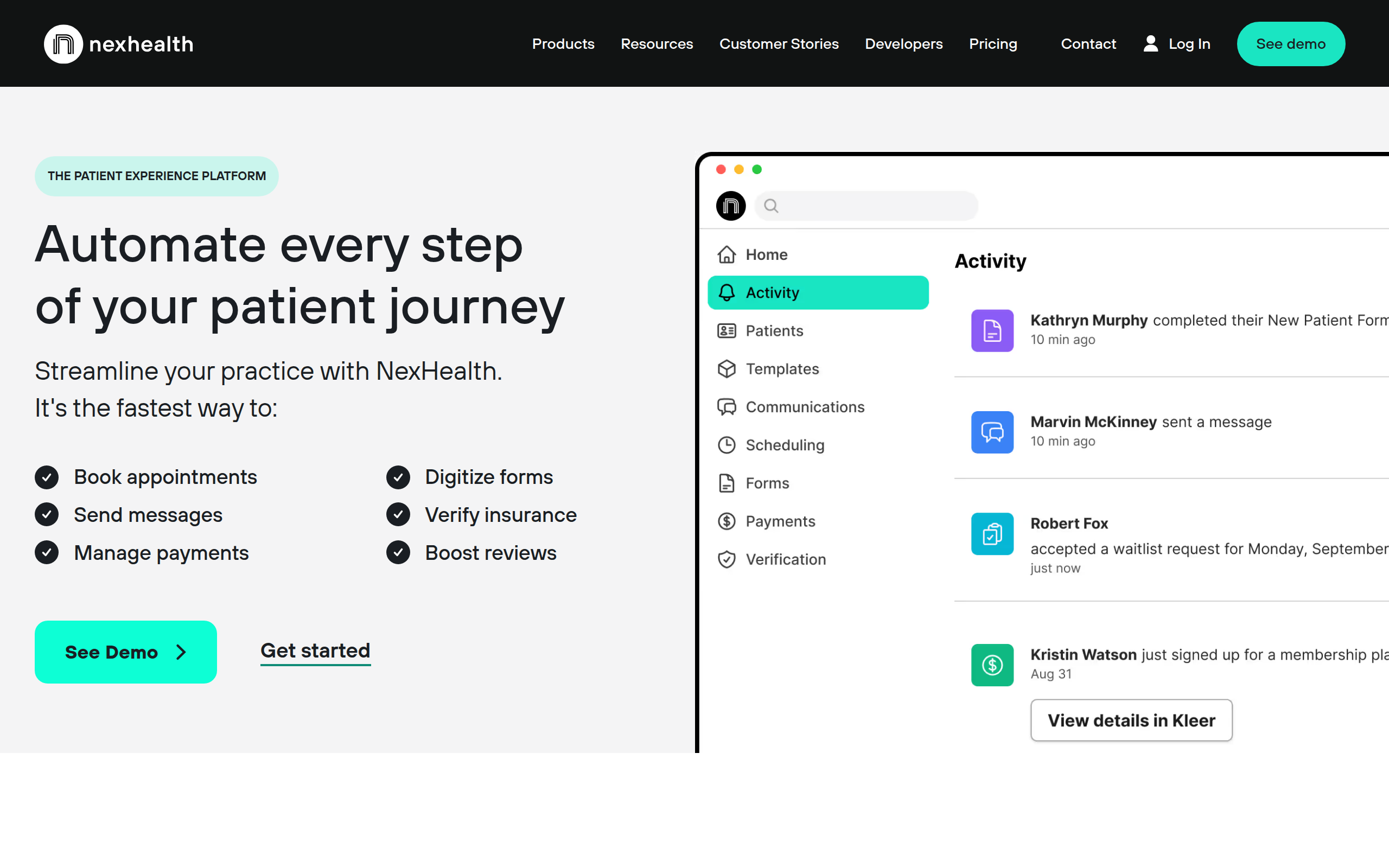Click the See Demo button
This screenshot has height=868, width=1389.
coord(126,652)
